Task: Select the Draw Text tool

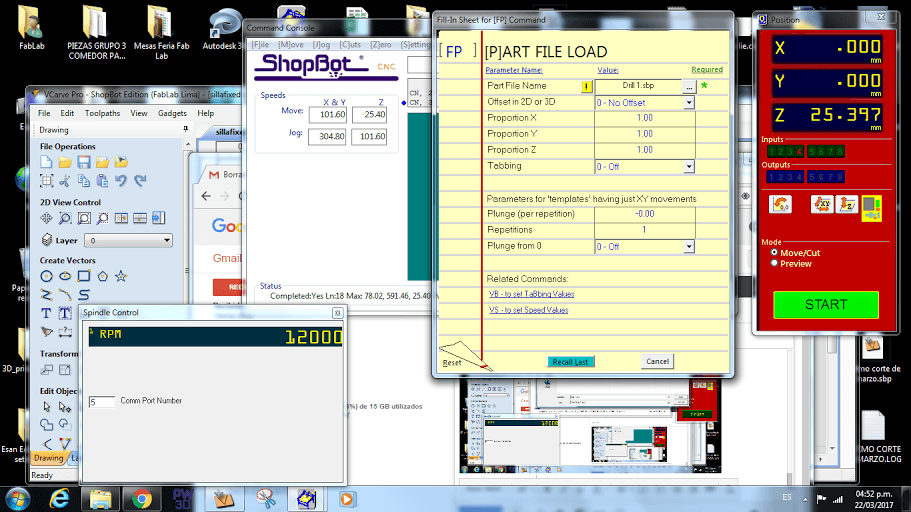Action: point(46,313)
